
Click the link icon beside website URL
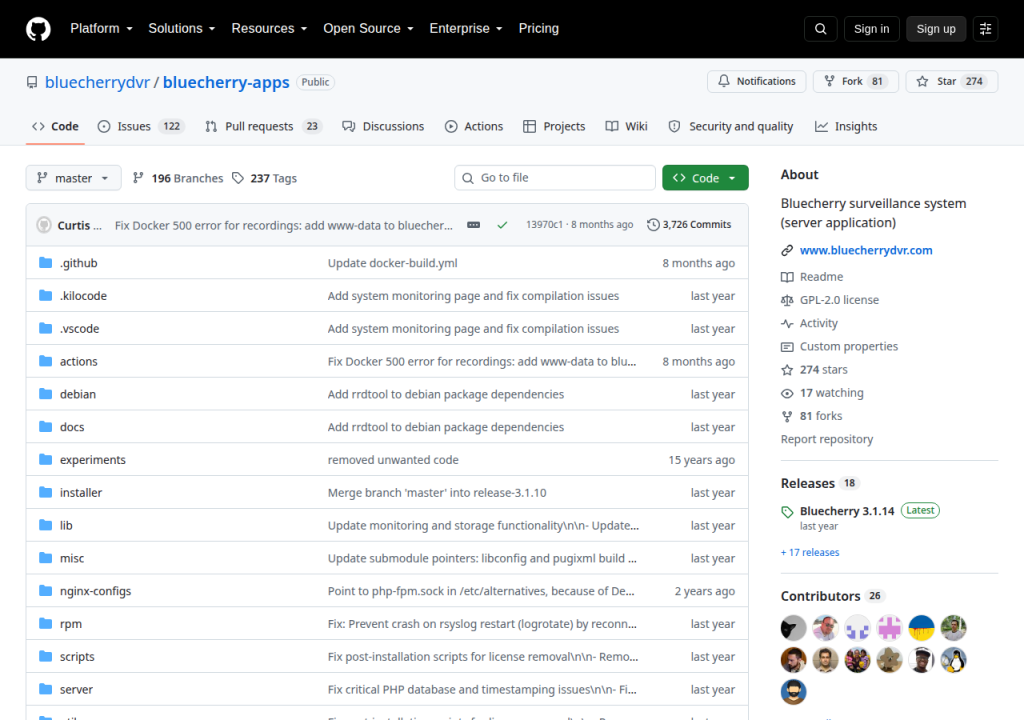tap(787, 250)
